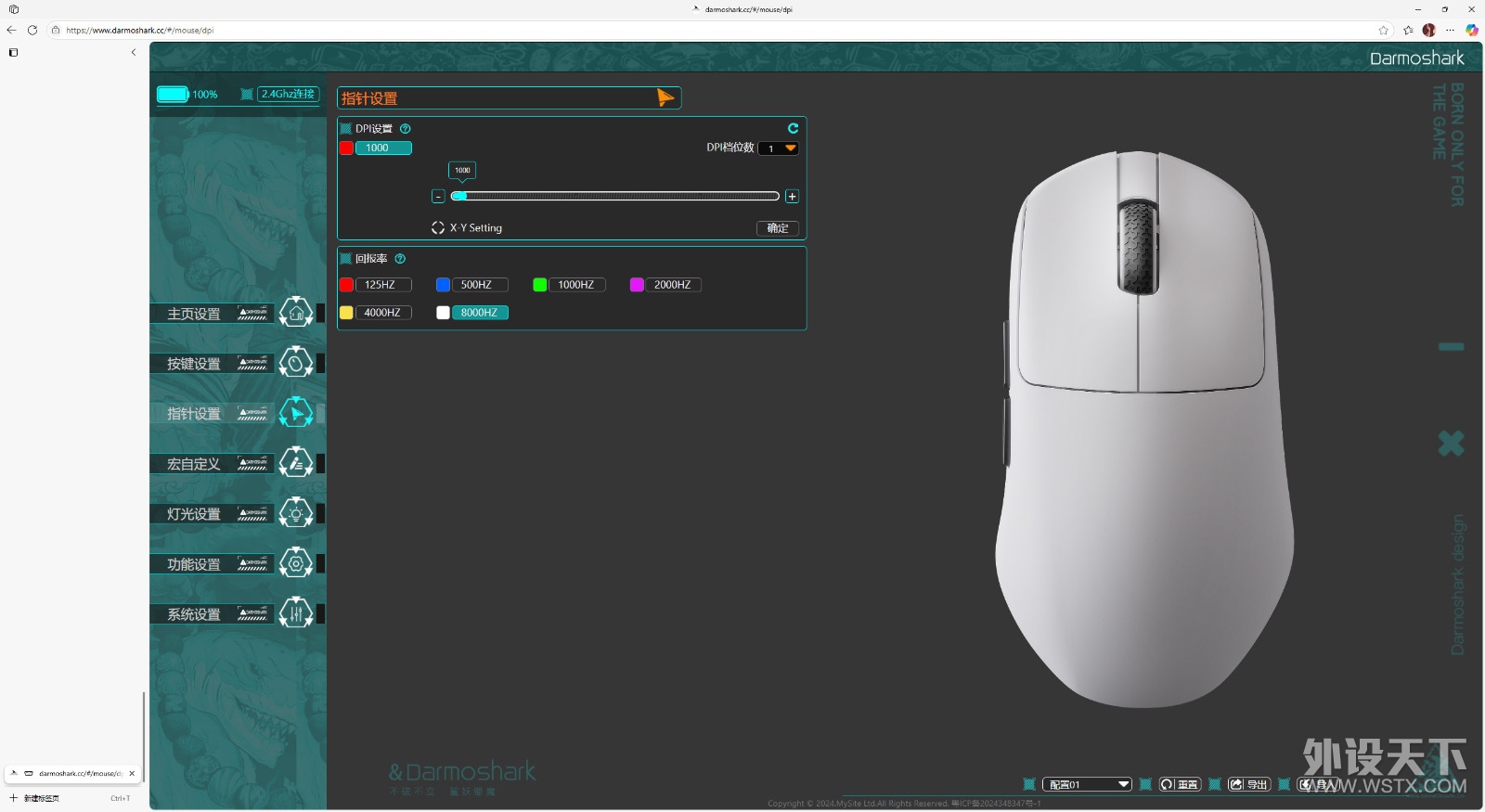Open 按键设置 menu item

click(194, 364)
